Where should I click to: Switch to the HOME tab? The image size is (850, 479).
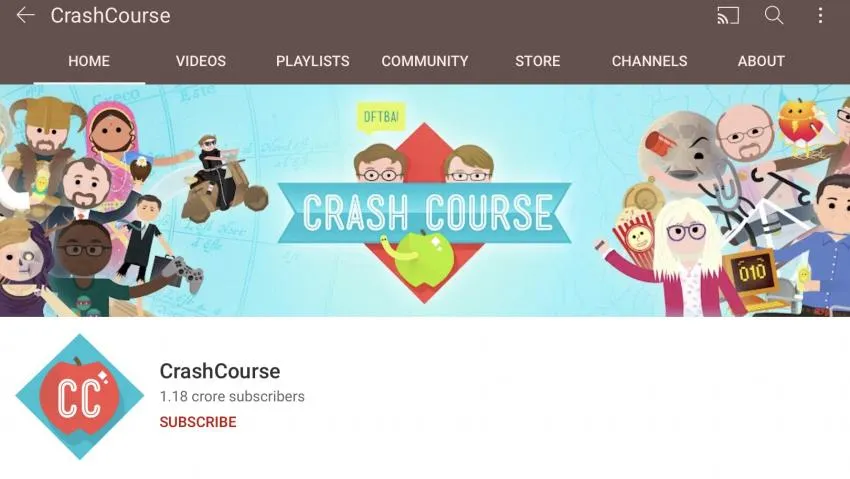pos(89,61)
